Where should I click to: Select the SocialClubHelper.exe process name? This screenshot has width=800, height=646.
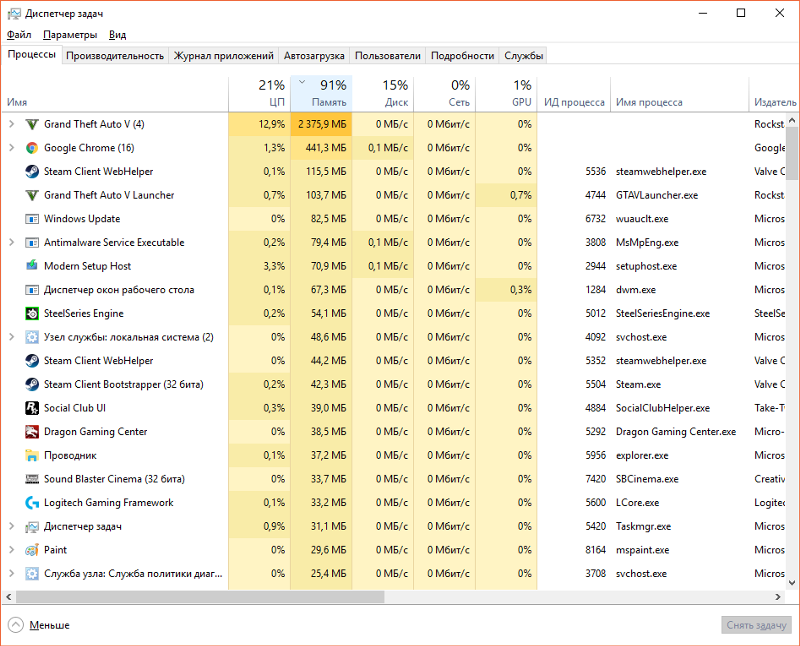(663, 408)
